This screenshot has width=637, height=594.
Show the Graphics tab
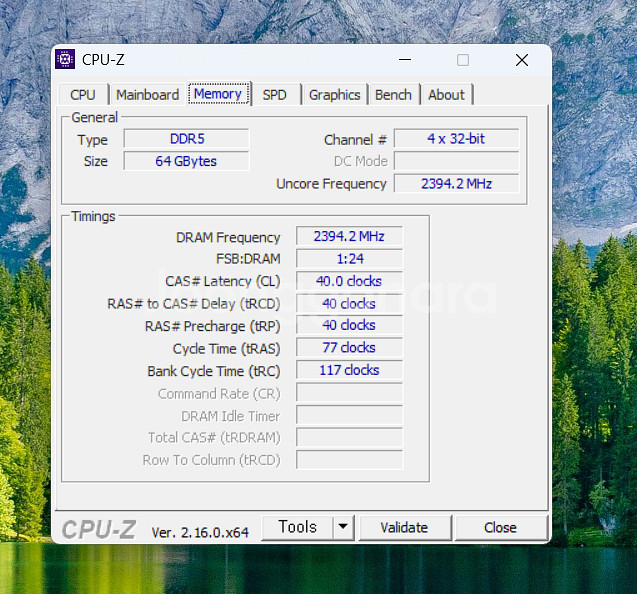click(x=334, y=95)
